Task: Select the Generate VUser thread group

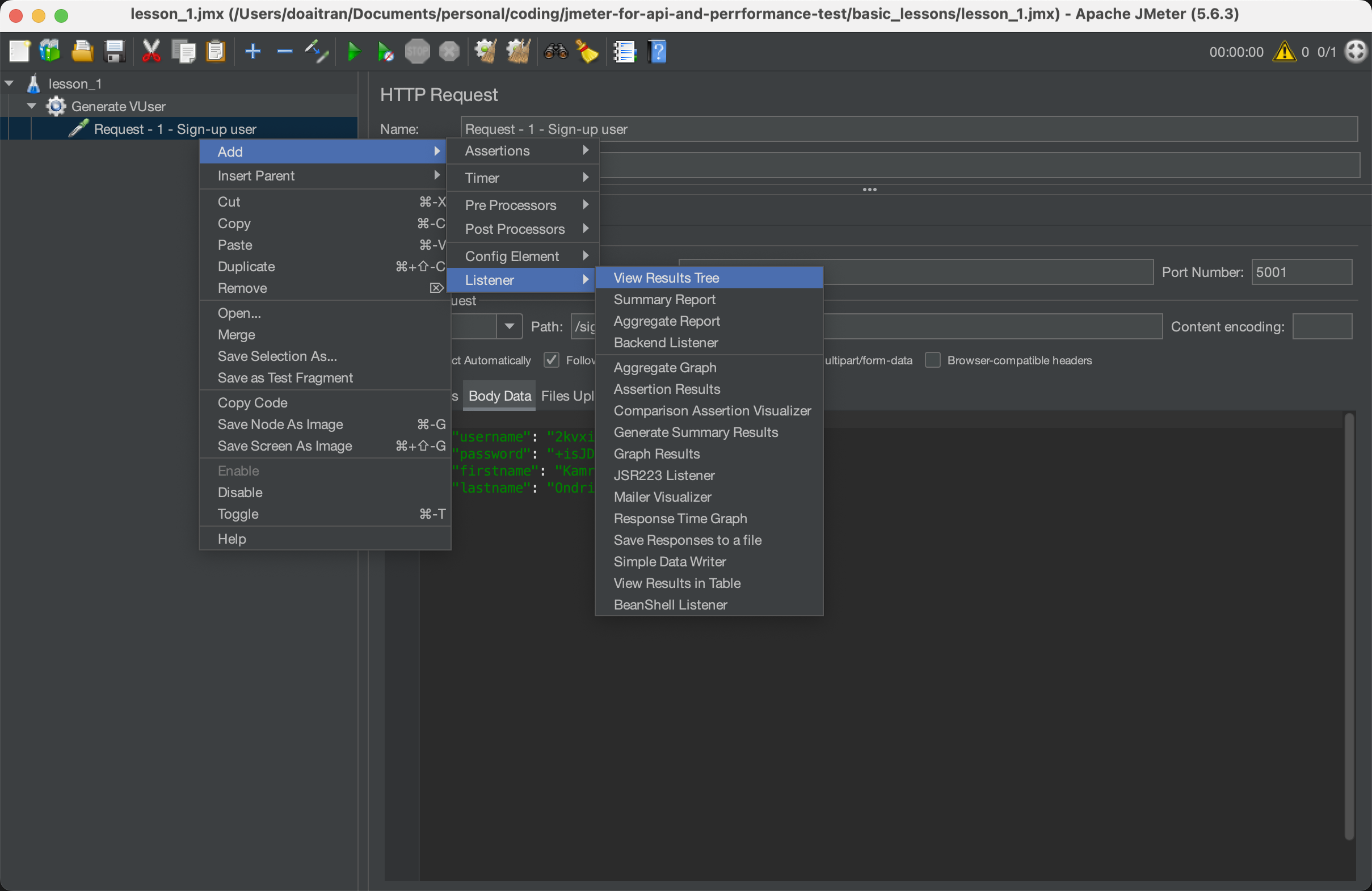Action: [x=118, y=106]
